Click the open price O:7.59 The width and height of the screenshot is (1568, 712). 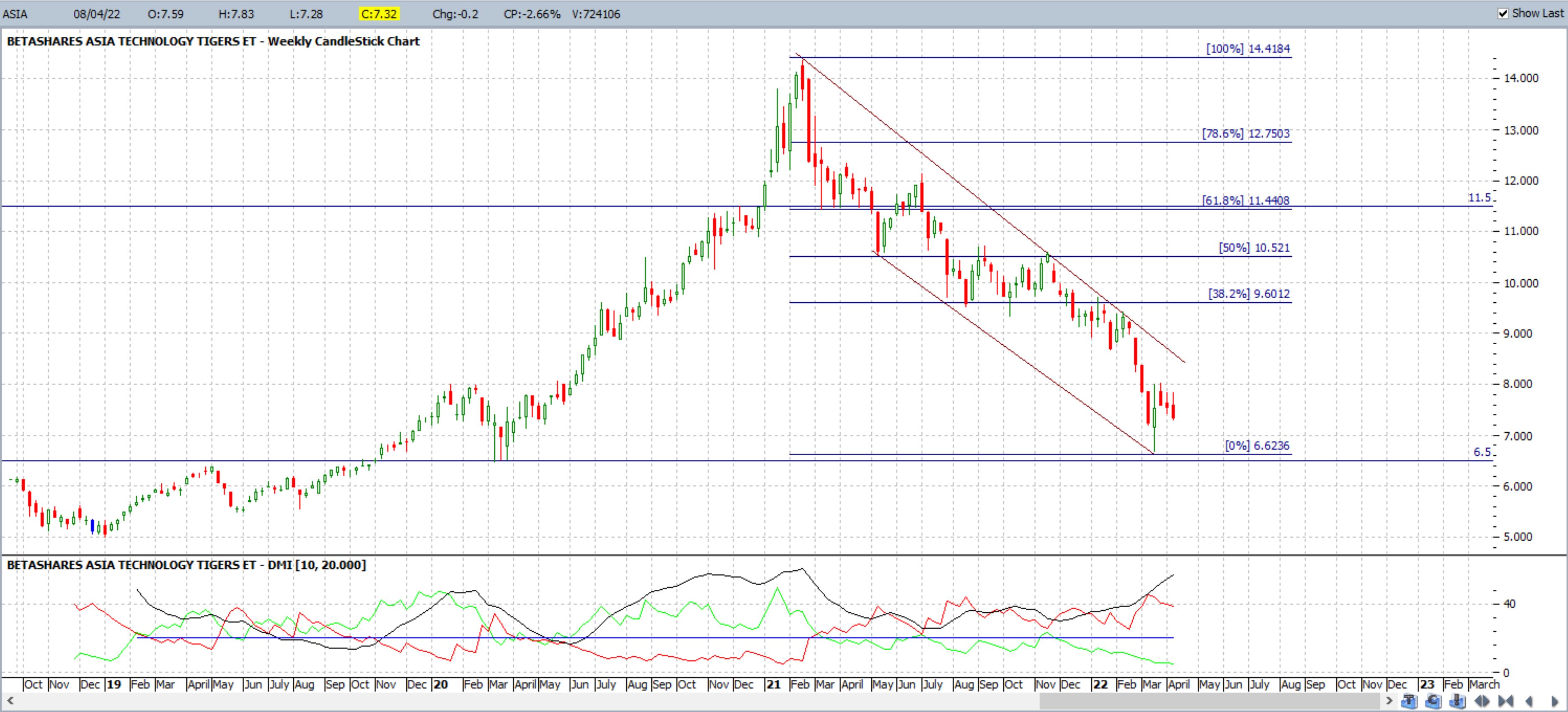click(x=165, y=14)
